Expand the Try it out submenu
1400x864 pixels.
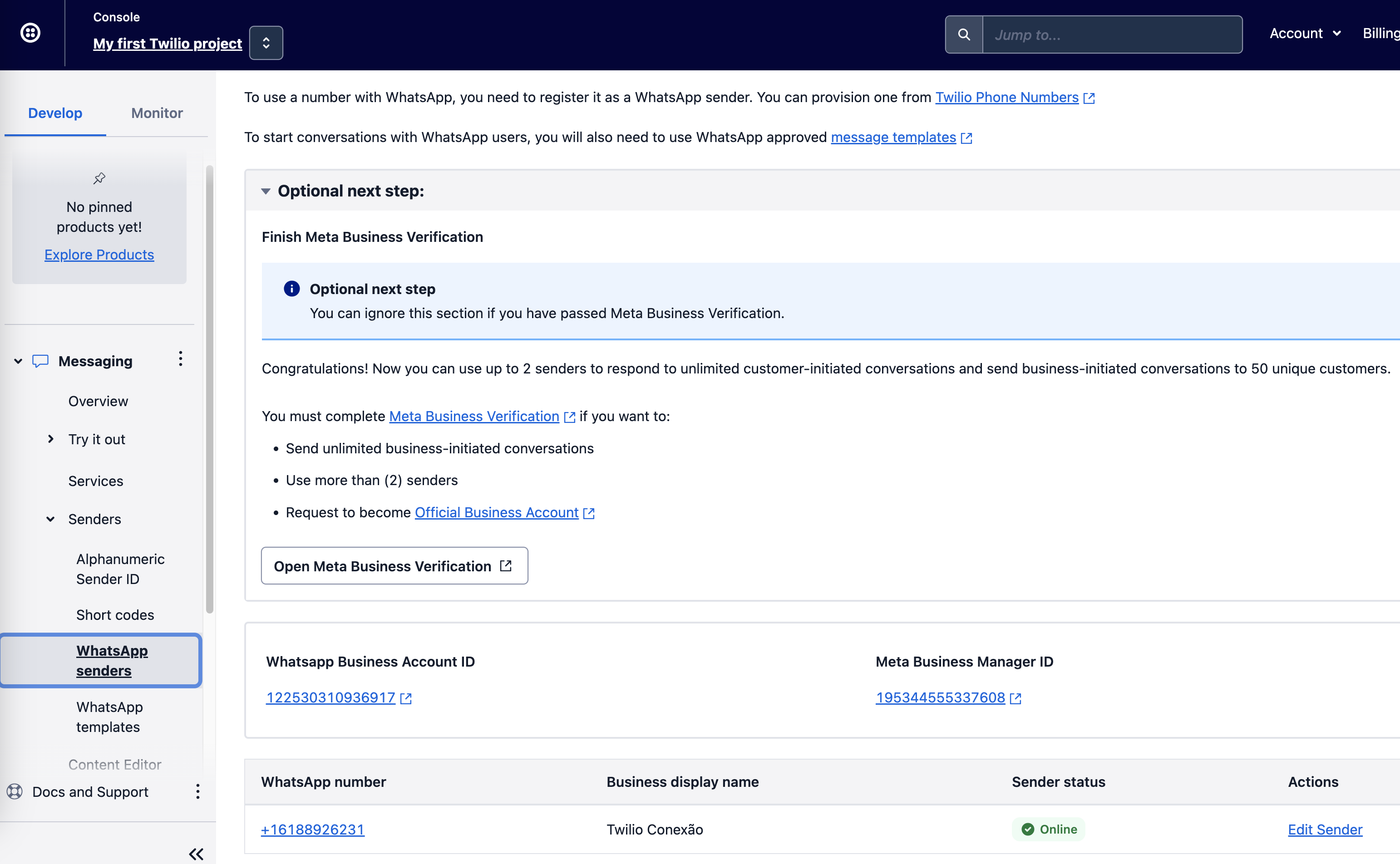click(x=51, y=439)
